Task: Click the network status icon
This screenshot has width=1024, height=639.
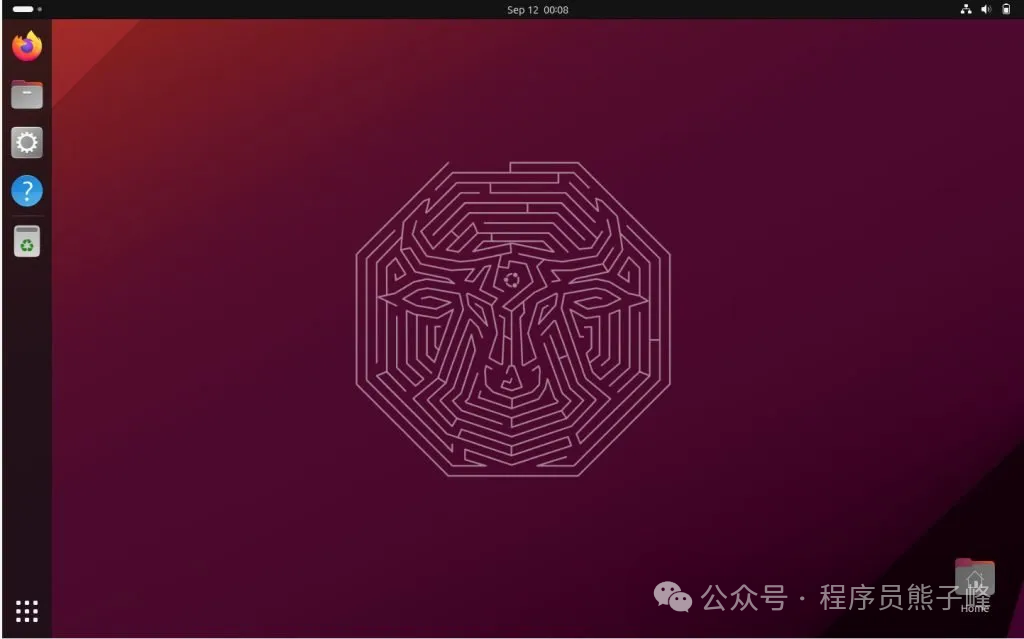Action: pyautogui.click(x=965, y=9)
